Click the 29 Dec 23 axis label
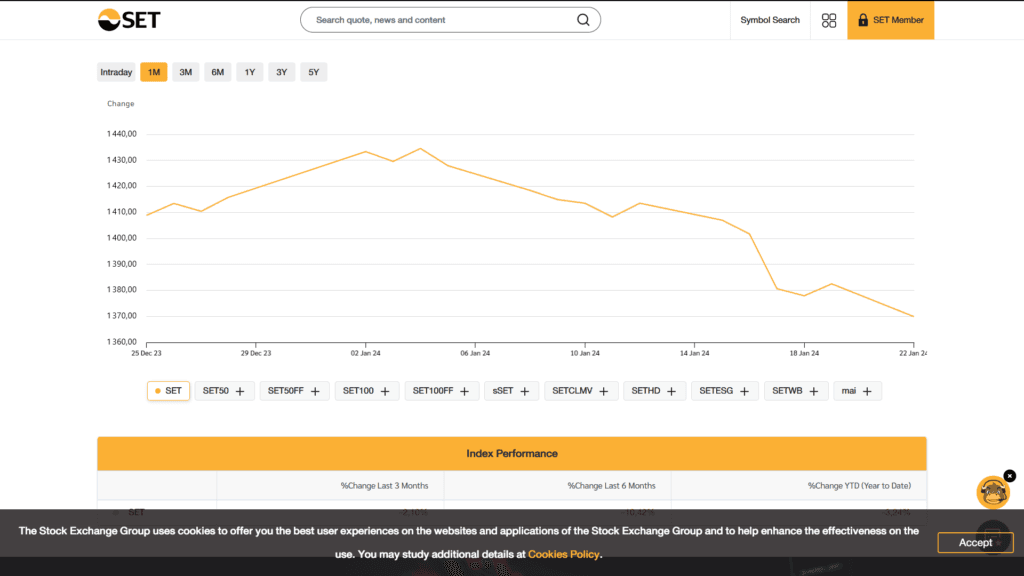1024x576 pixels. pos(256,353)
